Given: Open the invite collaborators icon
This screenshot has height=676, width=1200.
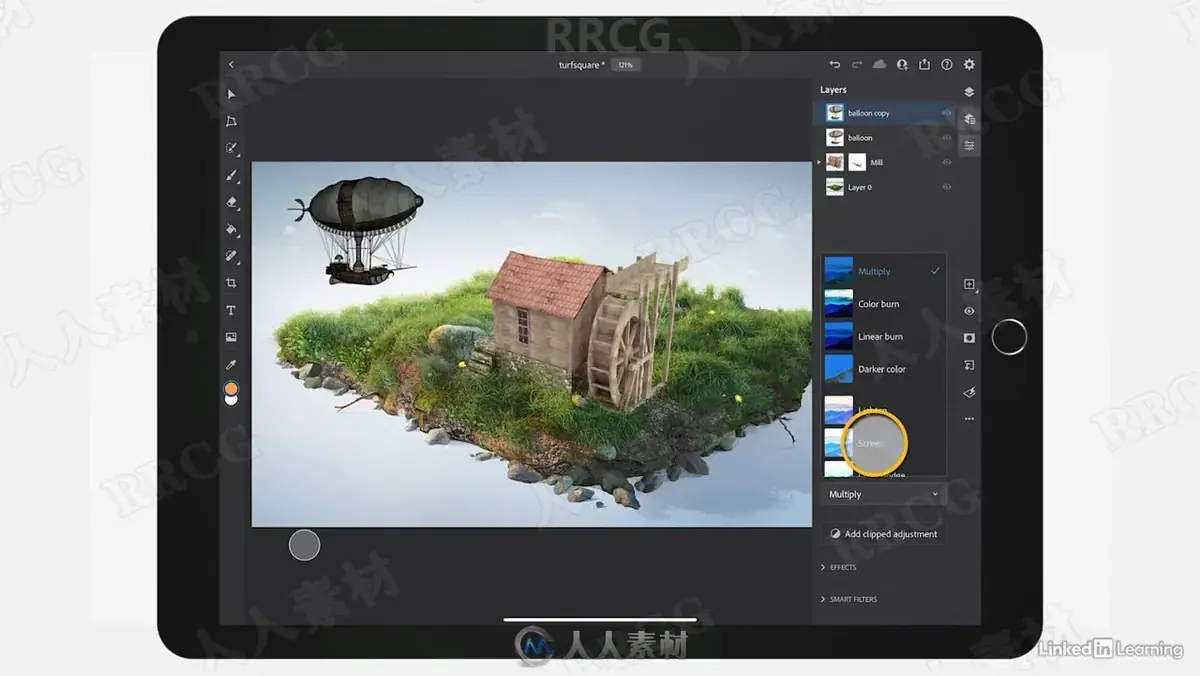Looking at the screenshot, I should (x=902, y=65).
